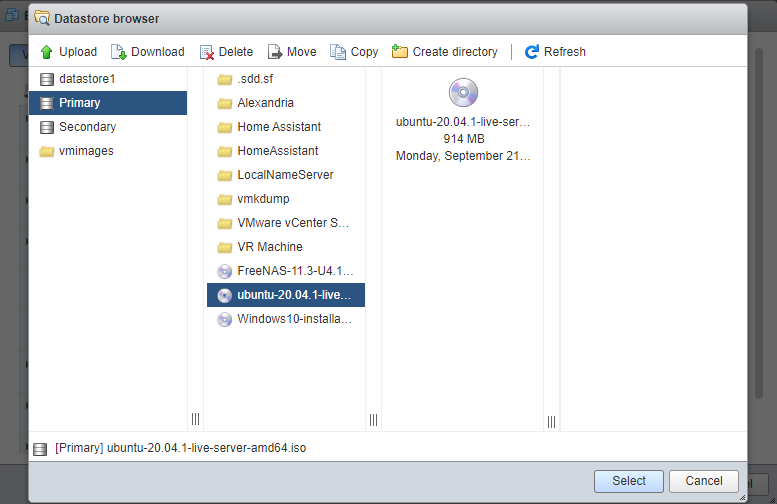Screen dimensions: 777x504
Task: Open the Alexandria folder
Action: pos(286,103)
